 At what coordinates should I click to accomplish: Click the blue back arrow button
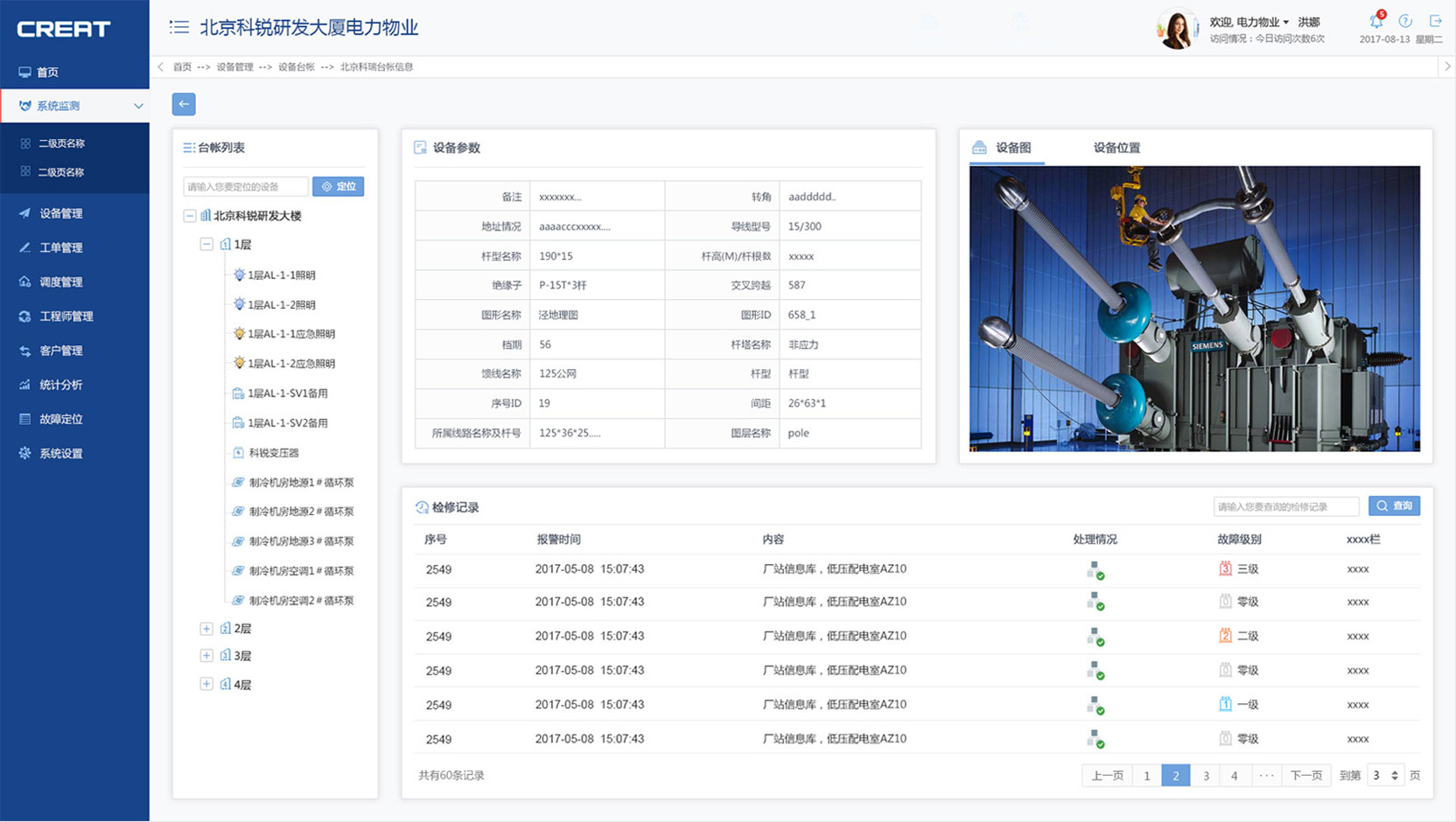click(x=184, y=104)
